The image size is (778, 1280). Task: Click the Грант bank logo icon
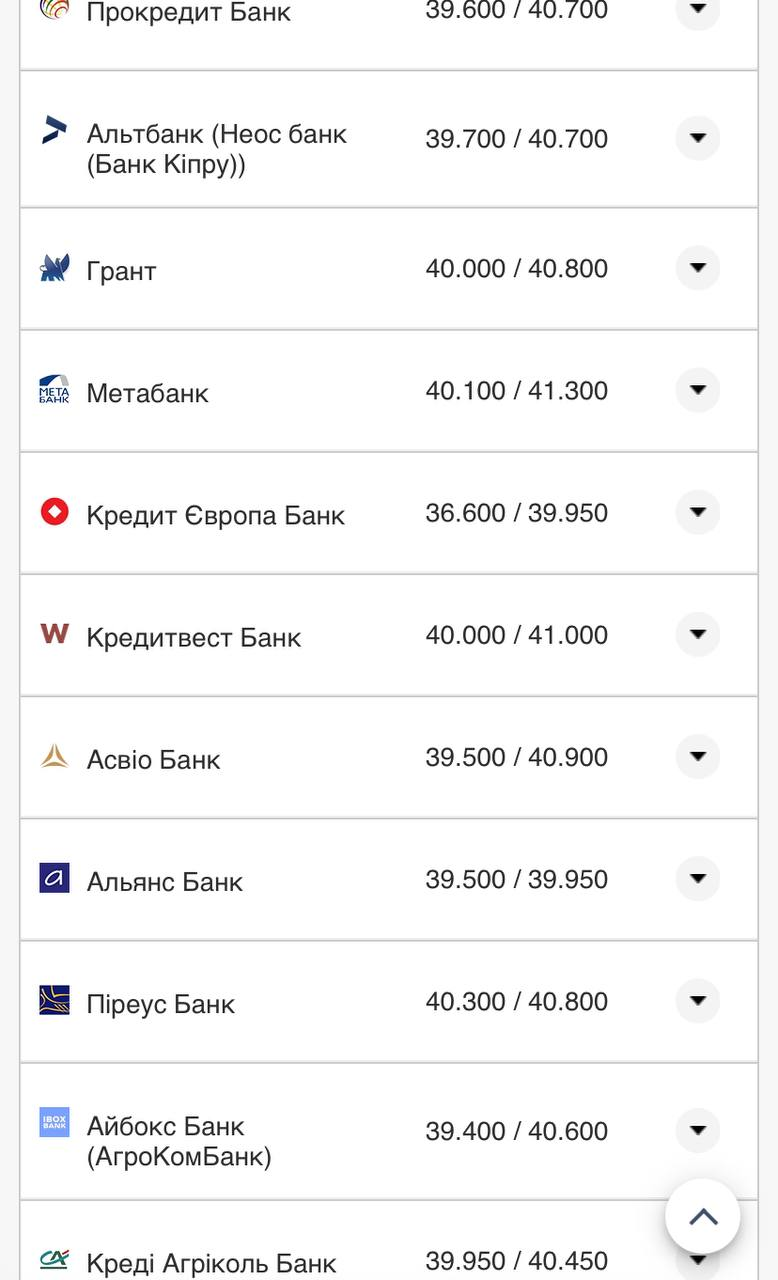[x=54, y=268]
